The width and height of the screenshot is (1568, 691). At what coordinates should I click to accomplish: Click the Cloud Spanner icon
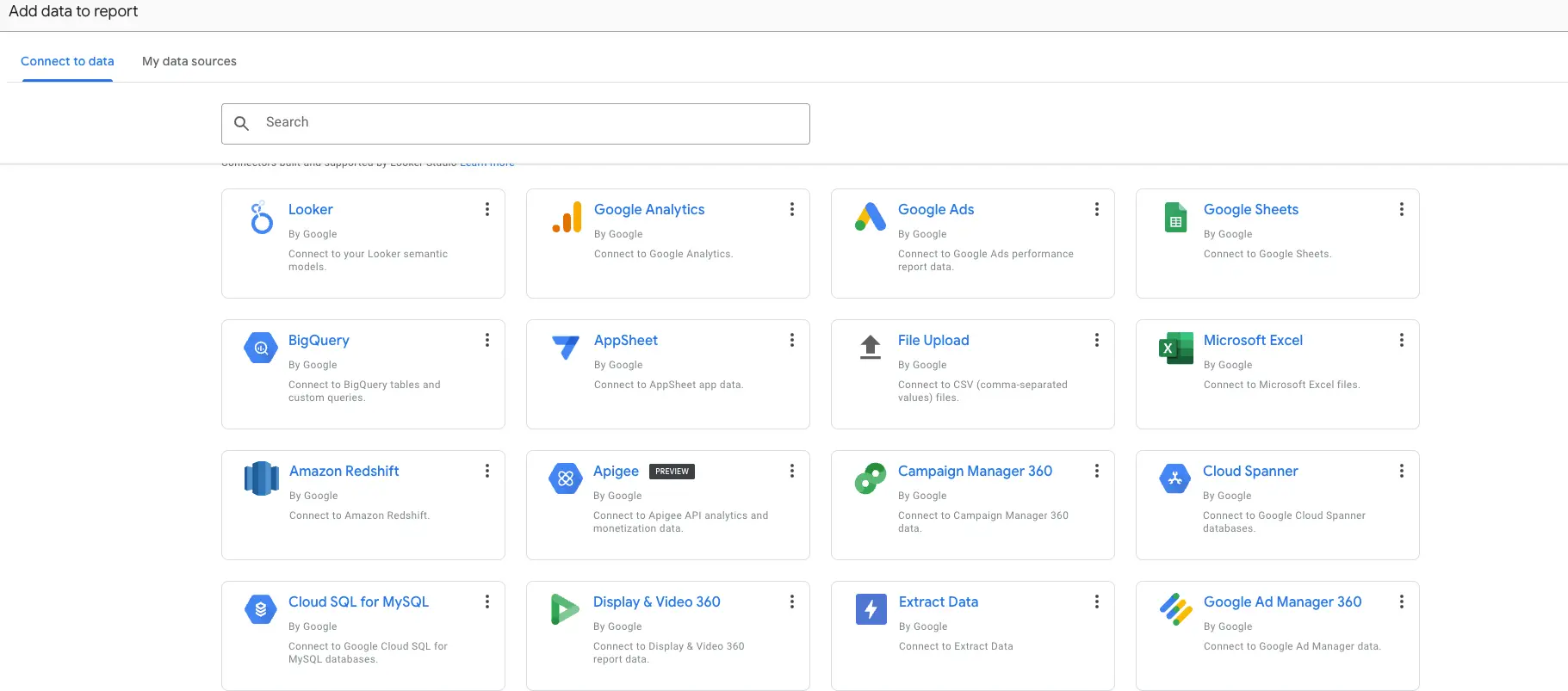1175,478
